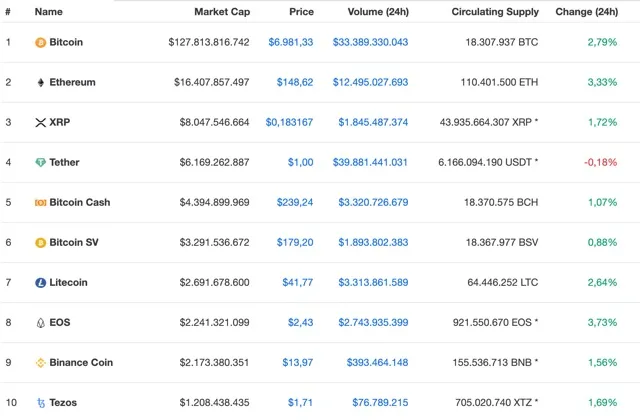This screenshot has height=420, width=640.
Task: Select Tether change value -0,18%
Action: point(600,162)
